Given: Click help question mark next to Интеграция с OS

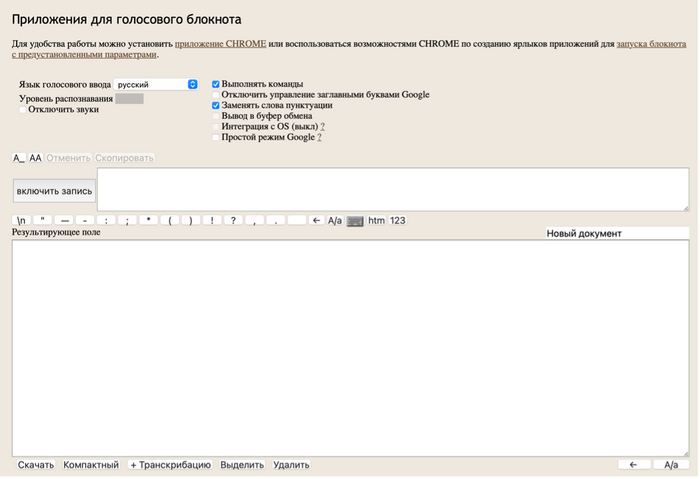Looking at the screenshot, I should tap(322, 127).
